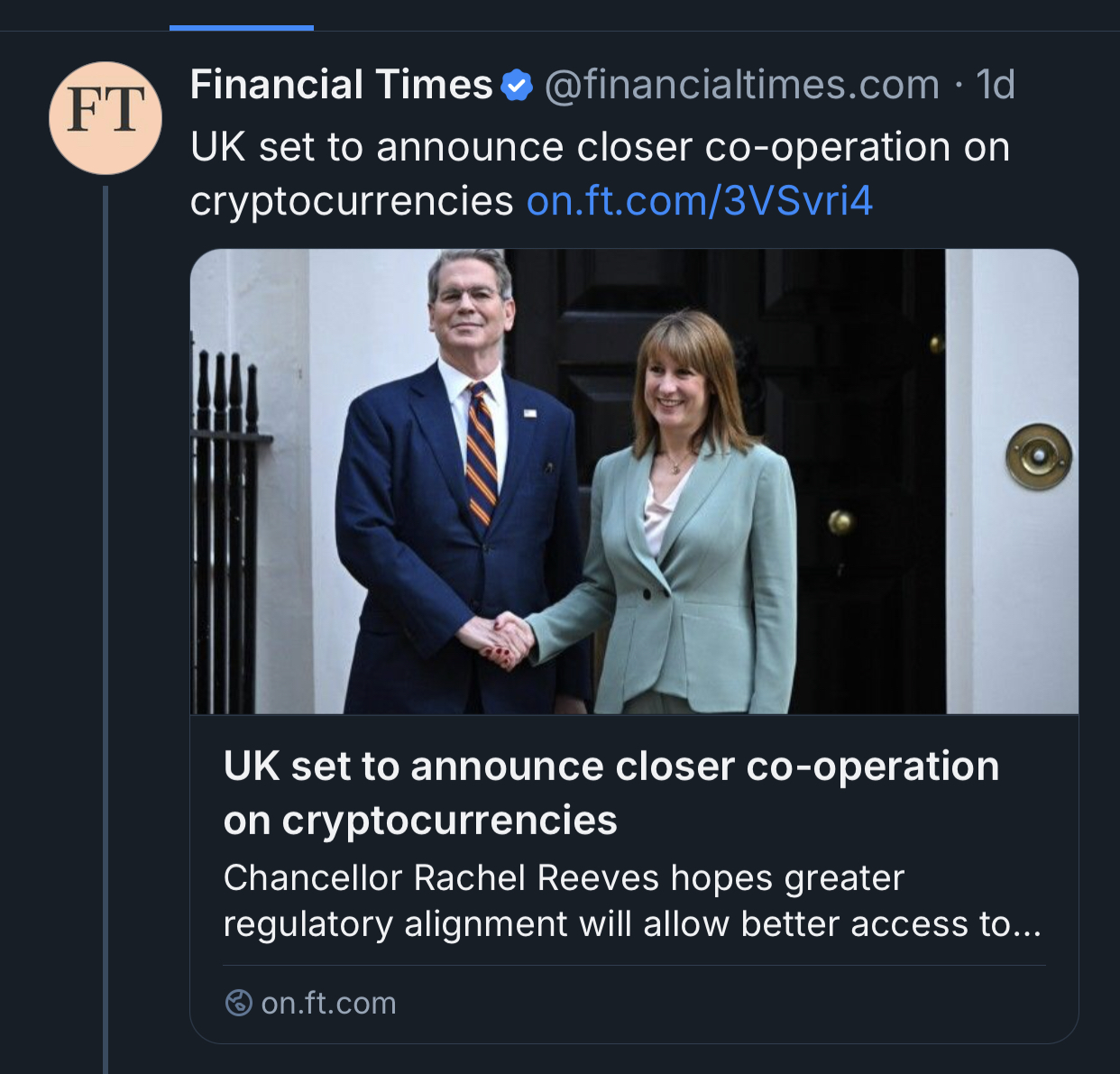Click the divider line above the on.ft.com footer
This screenshot has width=1120, height=1074.
point(634,965)
